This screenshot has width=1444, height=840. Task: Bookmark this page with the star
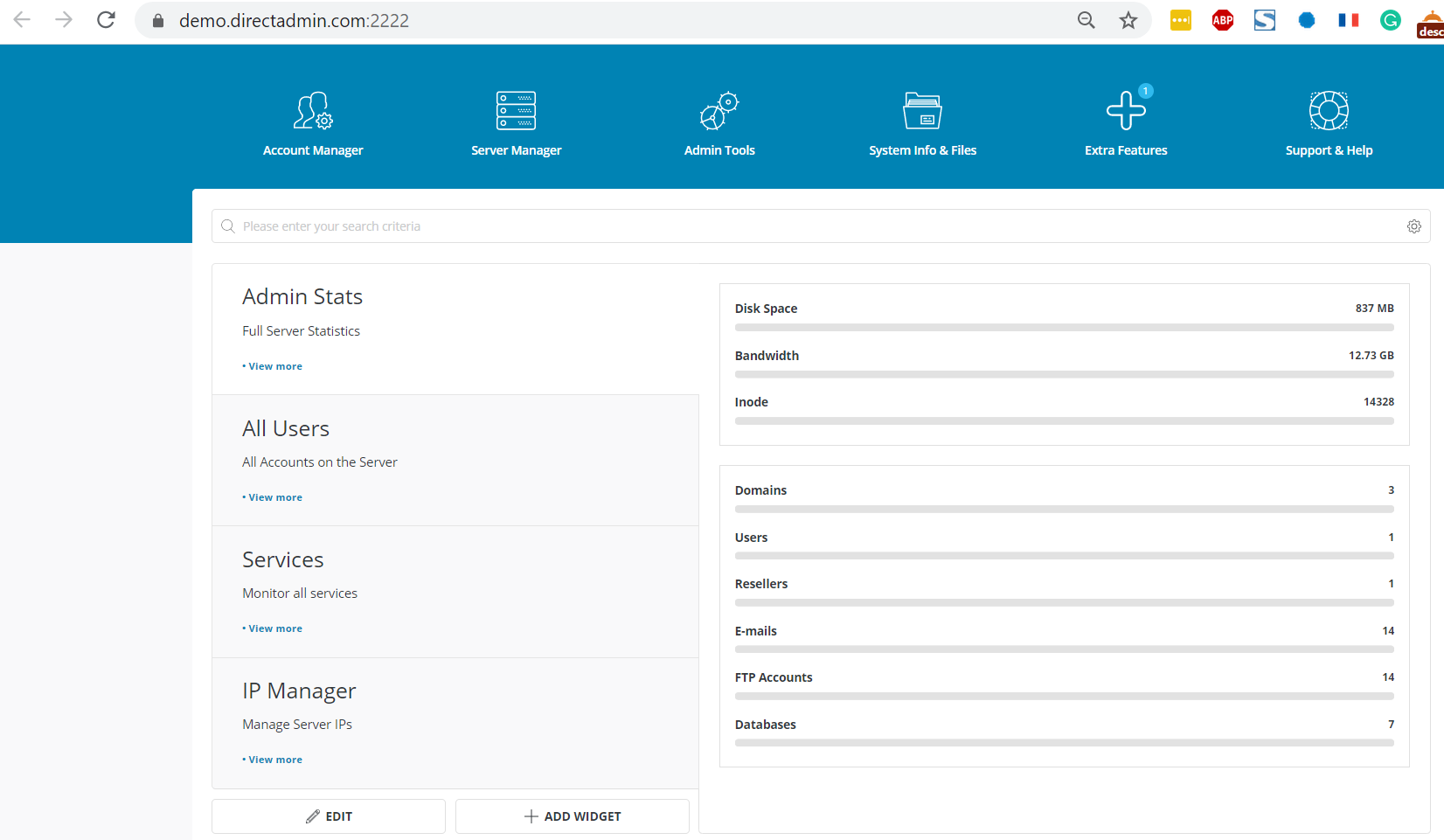click(x=1128, y=20)
